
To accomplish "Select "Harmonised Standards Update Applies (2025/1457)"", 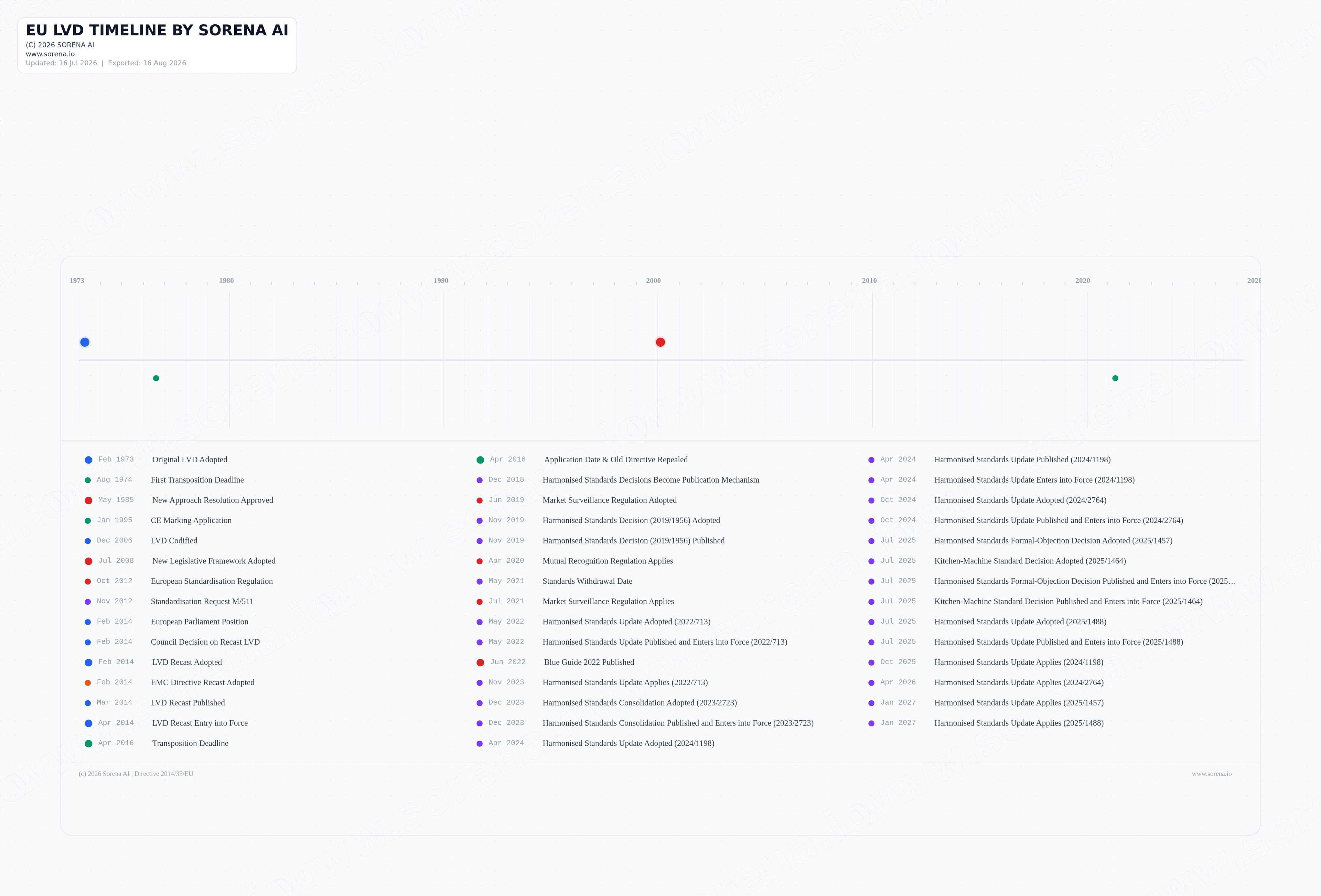I will 1019,703.
